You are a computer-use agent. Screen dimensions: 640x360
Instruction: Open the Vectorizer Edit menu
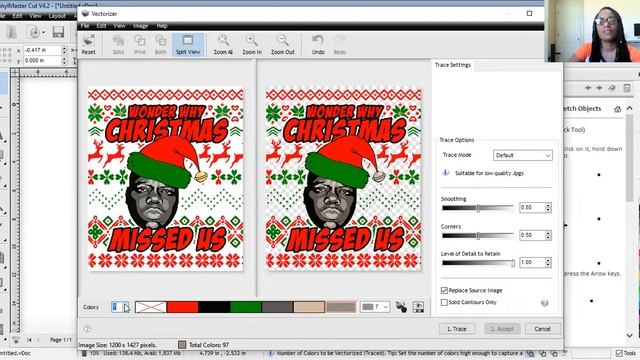[101, 26]
